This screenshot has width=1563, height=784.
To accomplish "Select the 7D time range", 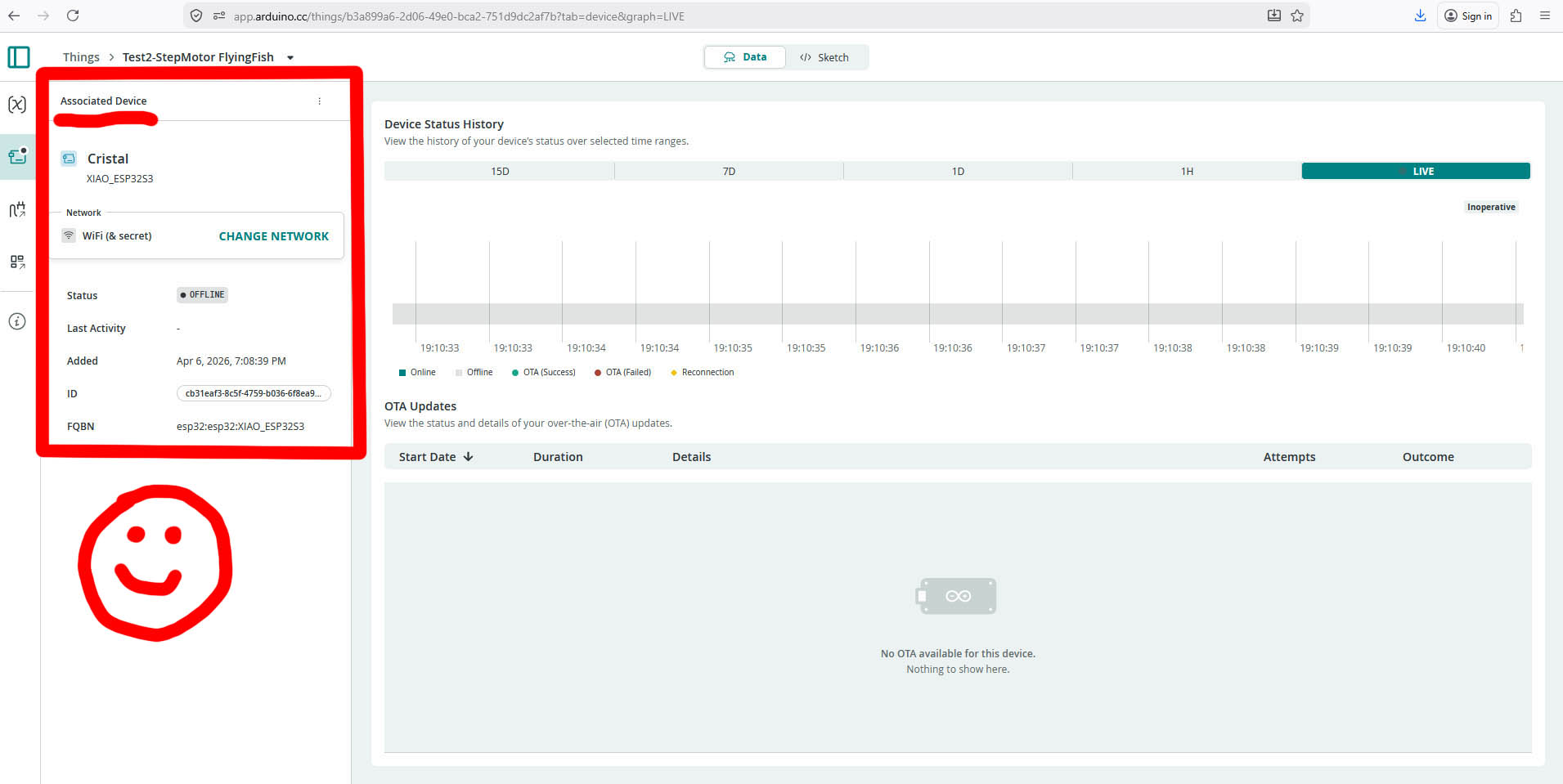I will click(729, 171).
